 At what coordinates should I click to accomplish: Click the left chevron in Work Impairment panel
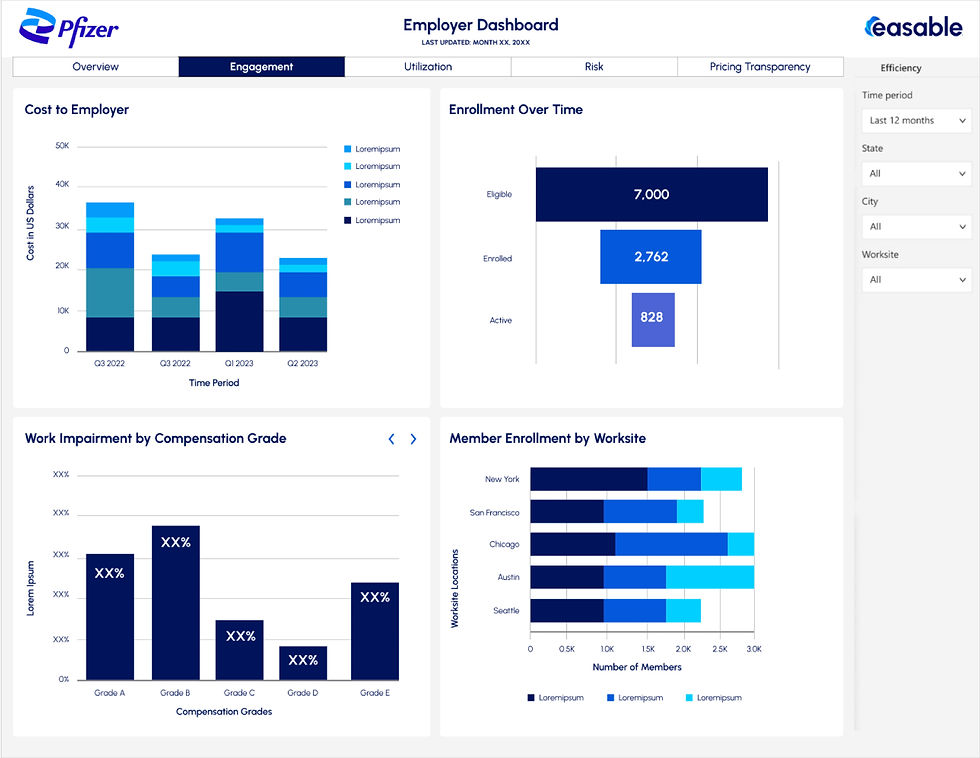391,438
